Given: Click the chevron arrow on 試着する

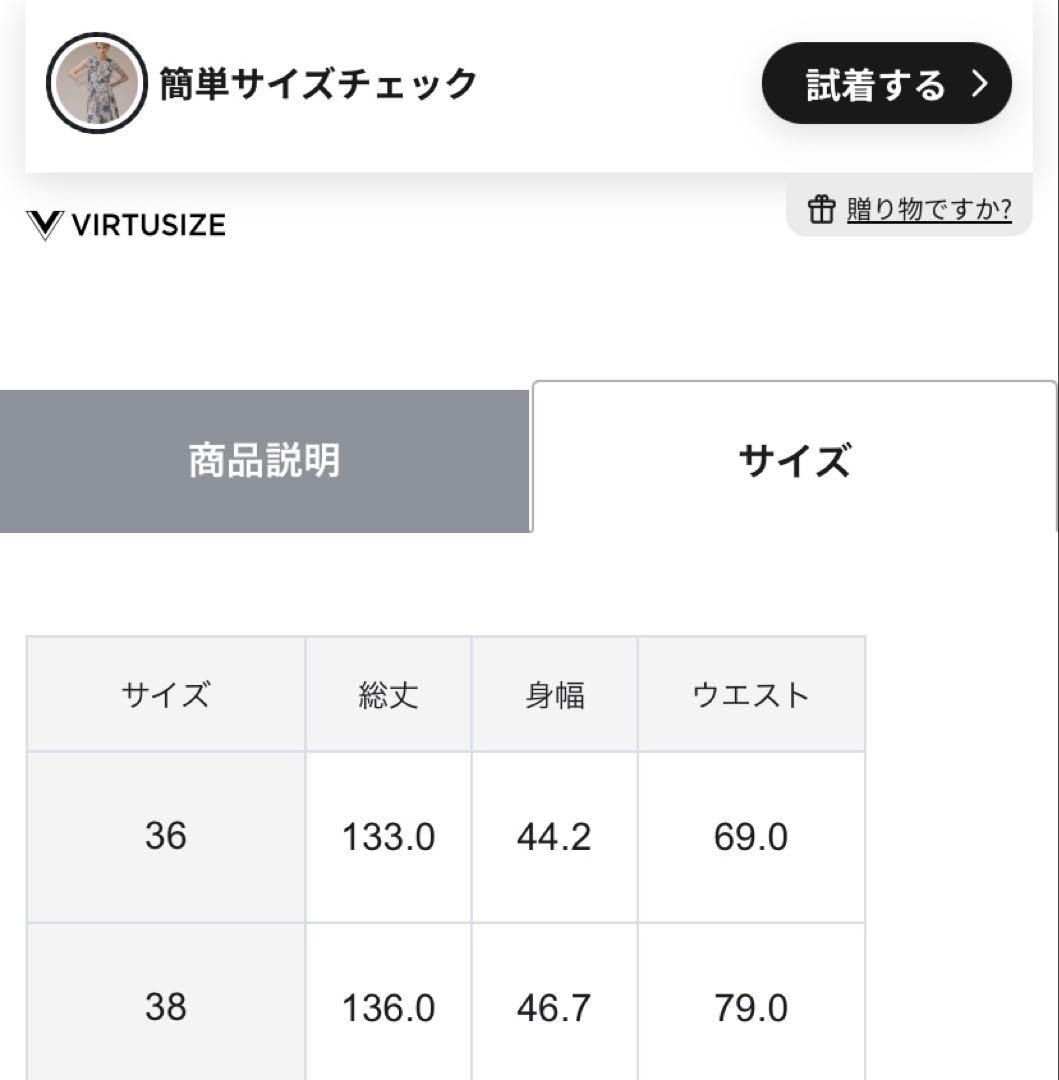Looking at the screenshot, I should click(x=980, y=84).
